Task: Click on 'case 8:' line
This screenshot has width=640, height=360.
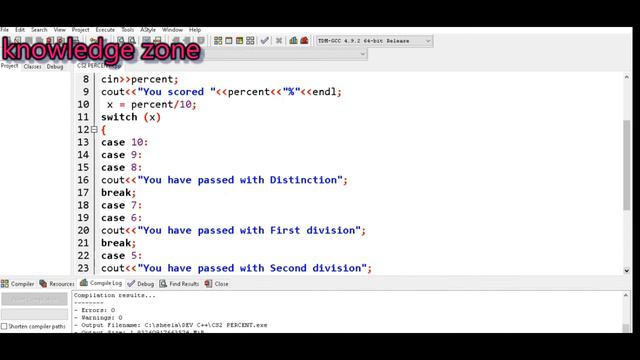Action: click(x=122, y=168)
